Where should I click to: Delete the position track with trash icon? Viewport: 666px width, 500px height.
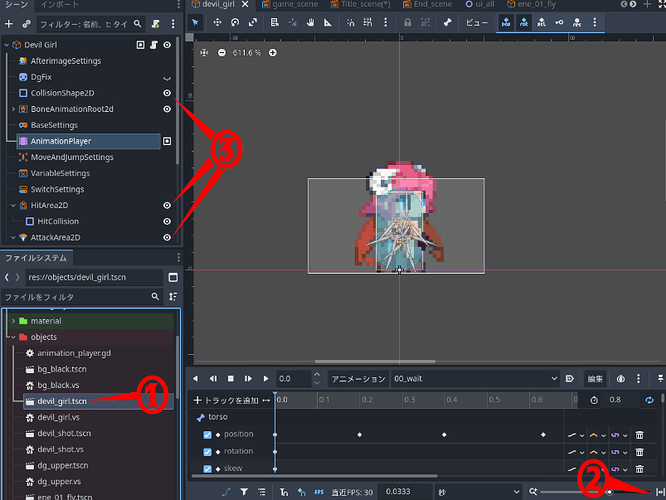click(639, 435)
